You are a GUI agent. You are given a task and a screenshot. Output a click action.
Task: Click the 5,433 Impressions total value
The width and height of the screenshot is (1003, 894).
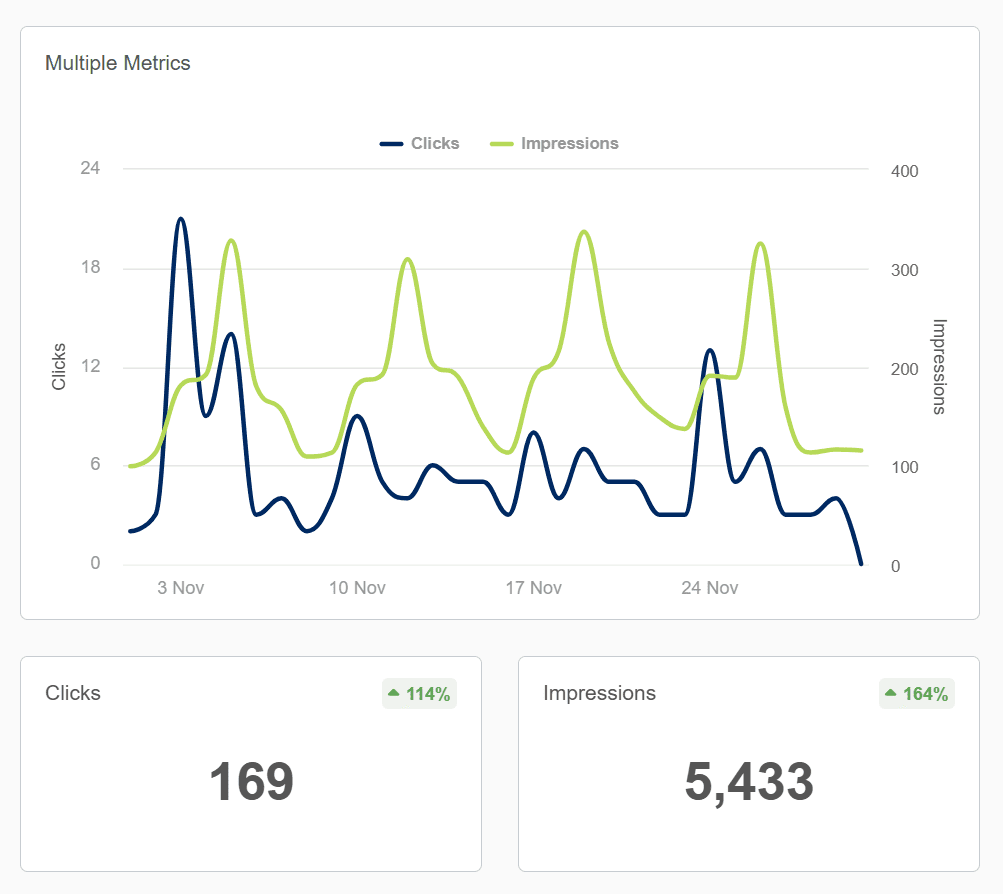point(748,782)
